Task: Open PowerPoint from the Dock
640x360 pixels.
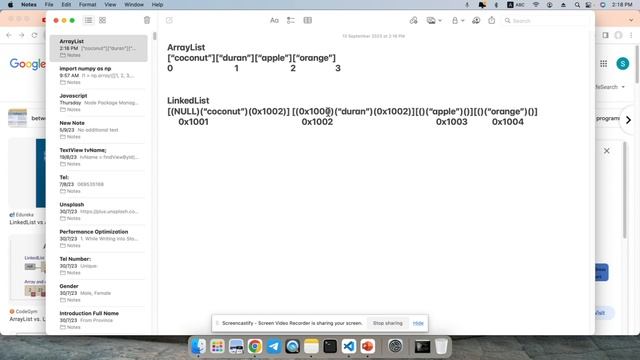Action: pos(367,346)
